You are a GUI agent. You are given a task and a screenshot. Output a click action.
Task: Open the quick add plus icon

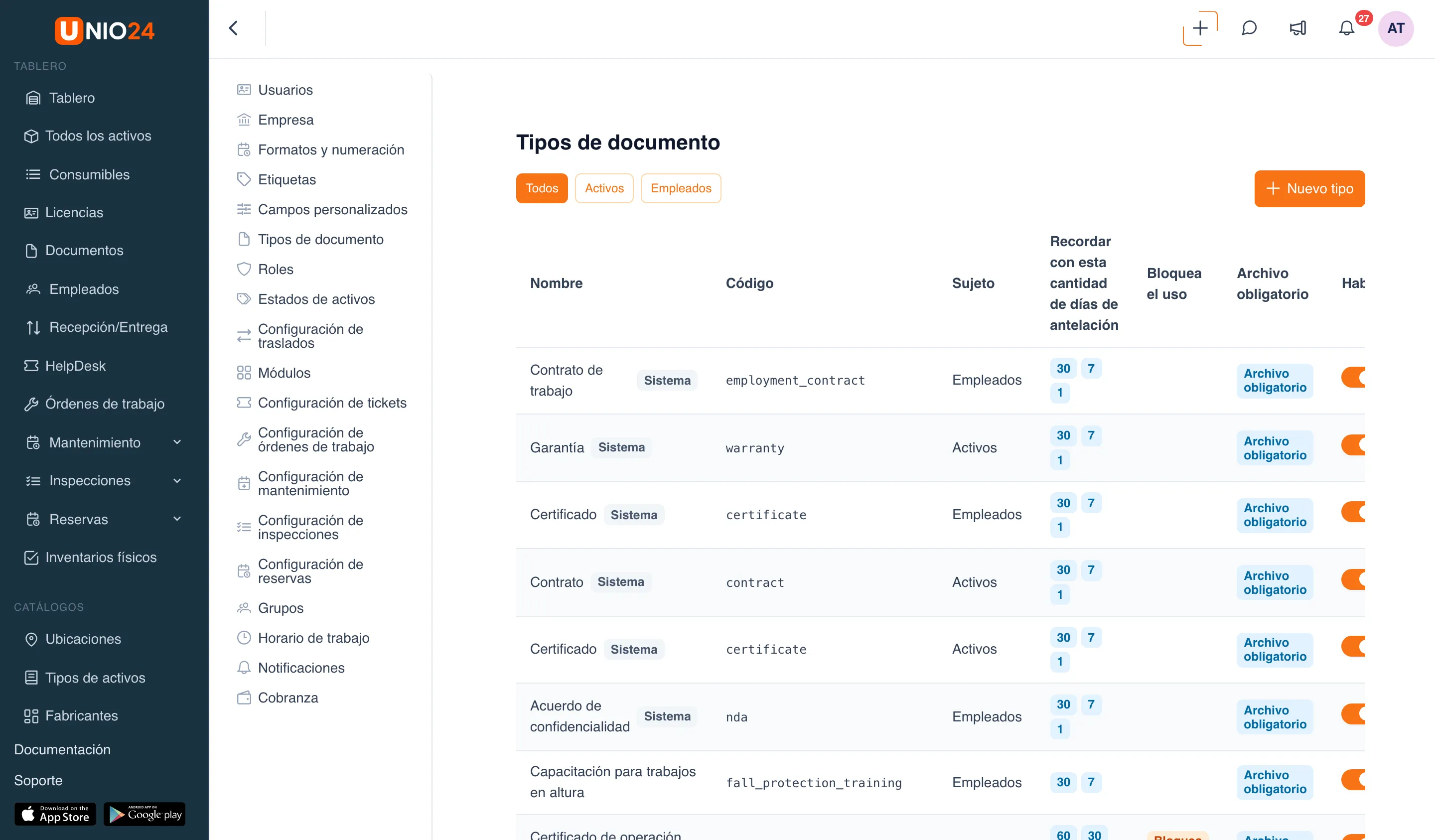pos(1200,28)
